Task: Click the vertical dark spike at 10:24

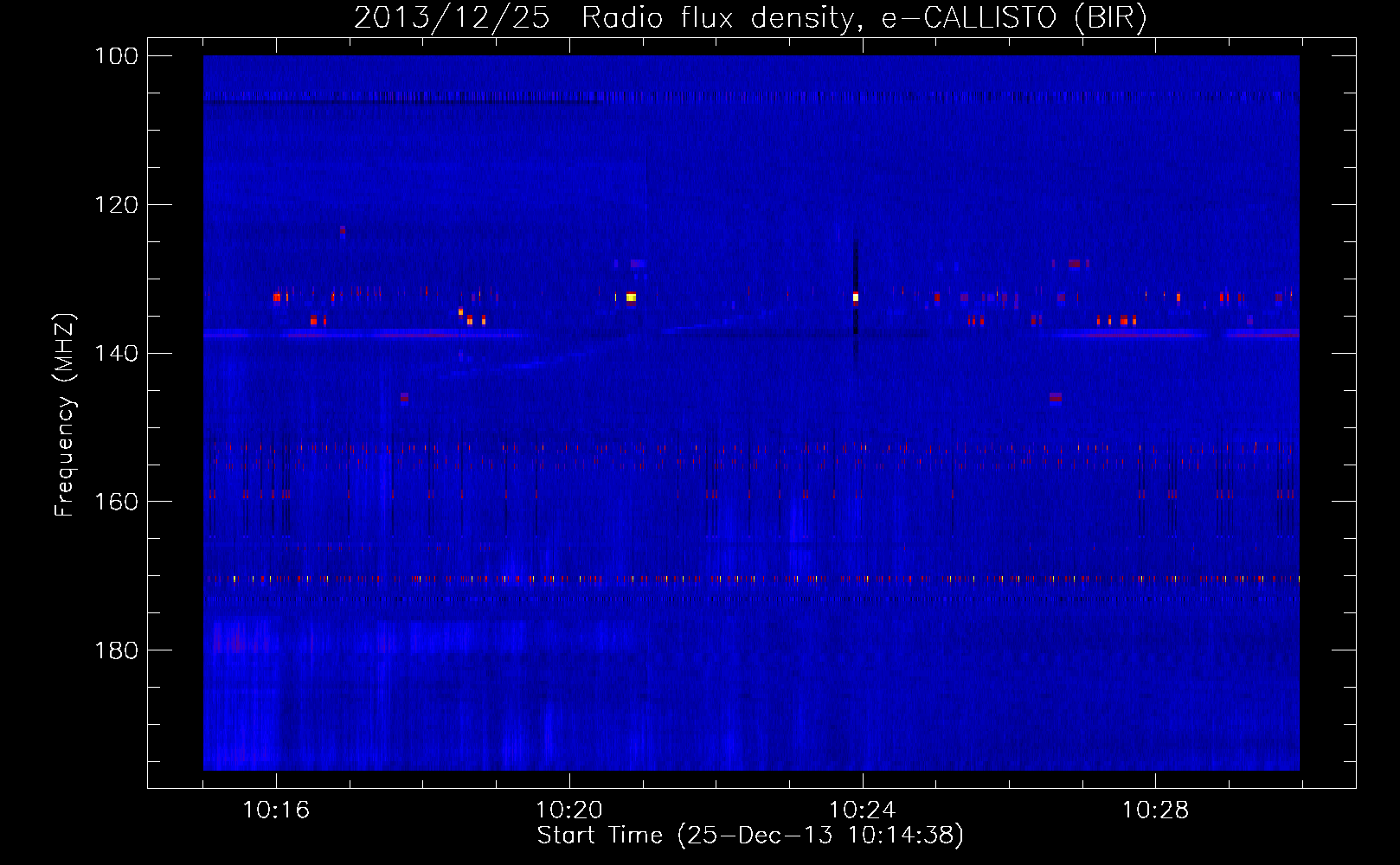Action: [x=855, y=298]
